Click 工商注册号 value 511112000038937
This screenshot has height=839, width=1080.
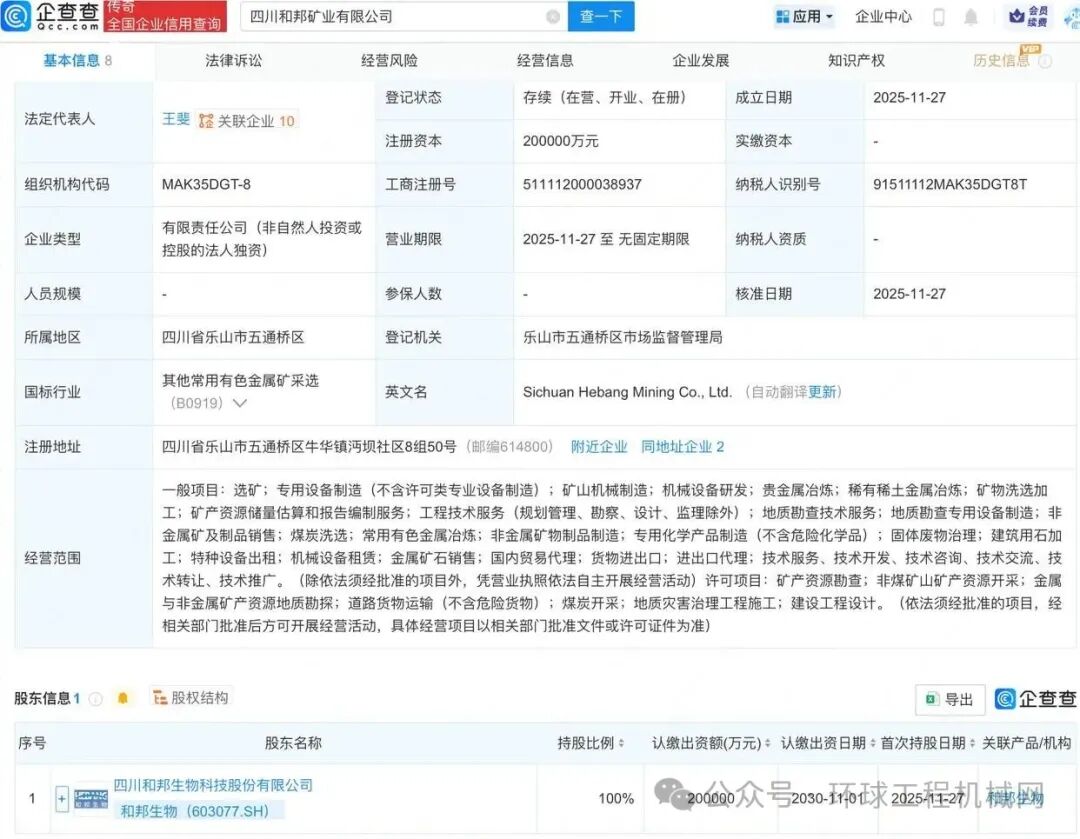tap(582, 185)
